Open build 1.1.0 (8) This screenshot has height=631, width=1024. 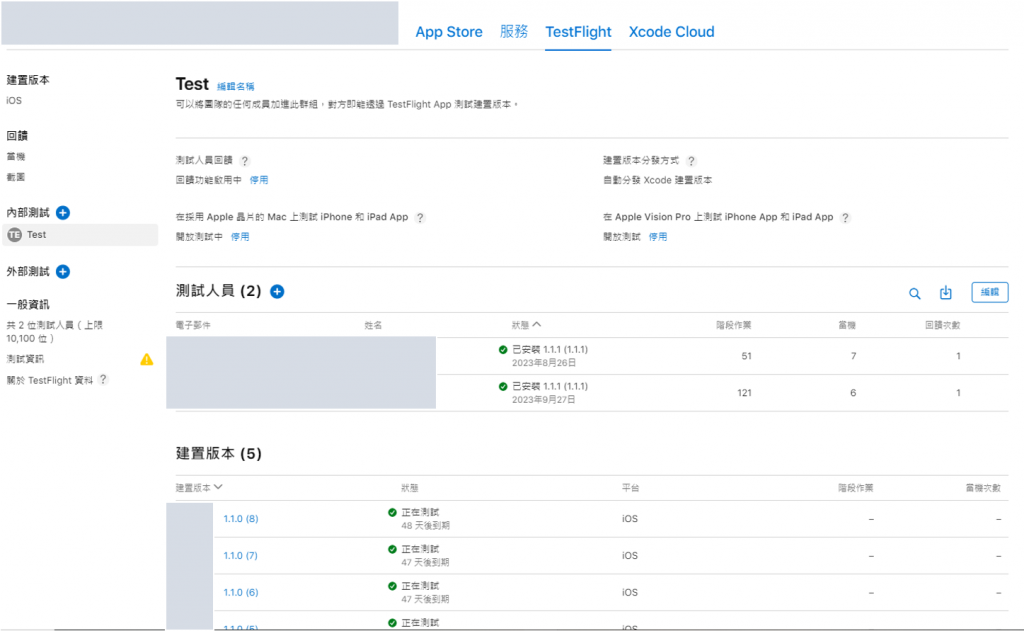[241, 519]
